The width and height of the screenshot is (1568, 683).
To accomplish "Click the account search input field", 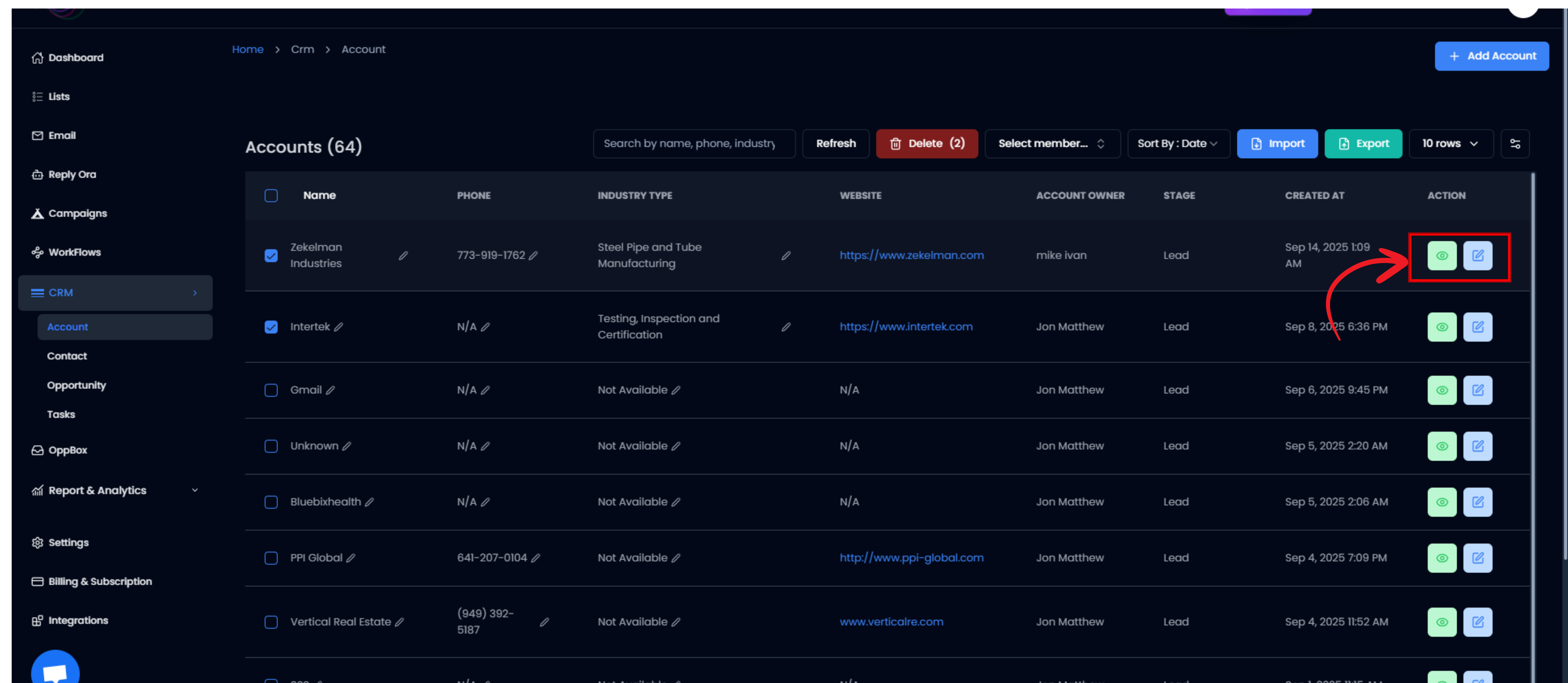I will click(693, 144).
